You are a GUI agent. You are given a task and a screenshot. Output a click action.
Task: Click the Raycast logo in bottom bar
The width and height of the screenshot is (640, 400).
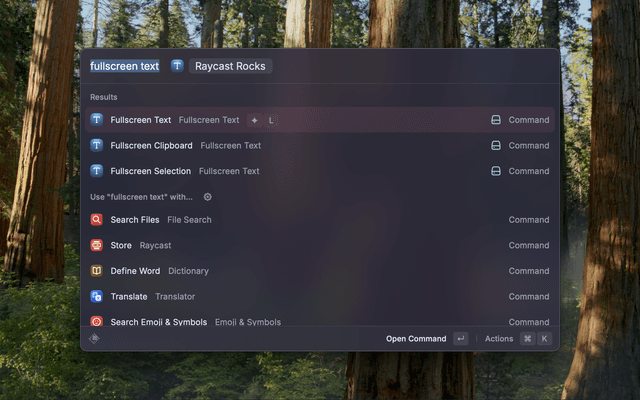pos(95,339)
